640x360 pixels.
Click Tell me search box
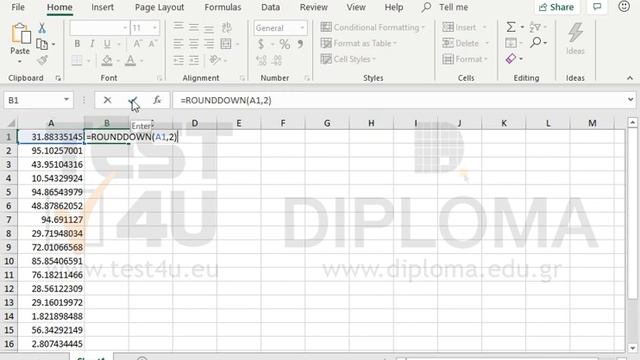coord(445,7)
